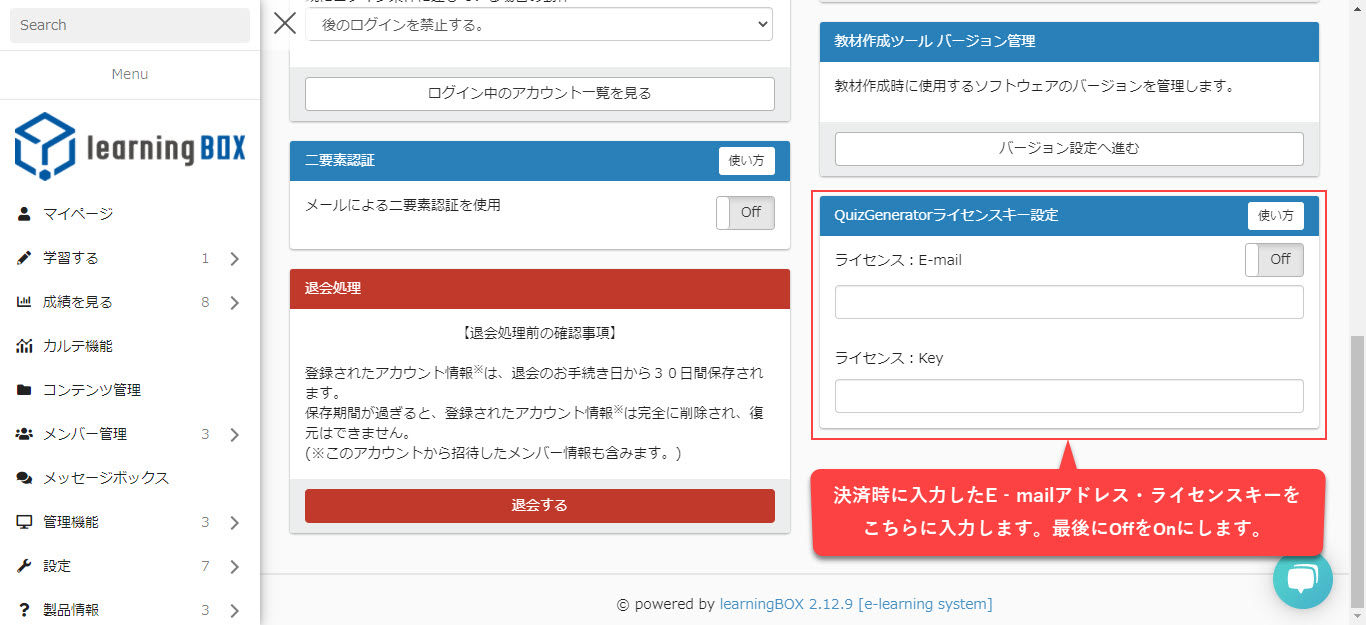This screenshot has height=625, width=1366.
Task: Click the 学習する pencil icon
Action: tap(24, 258)
